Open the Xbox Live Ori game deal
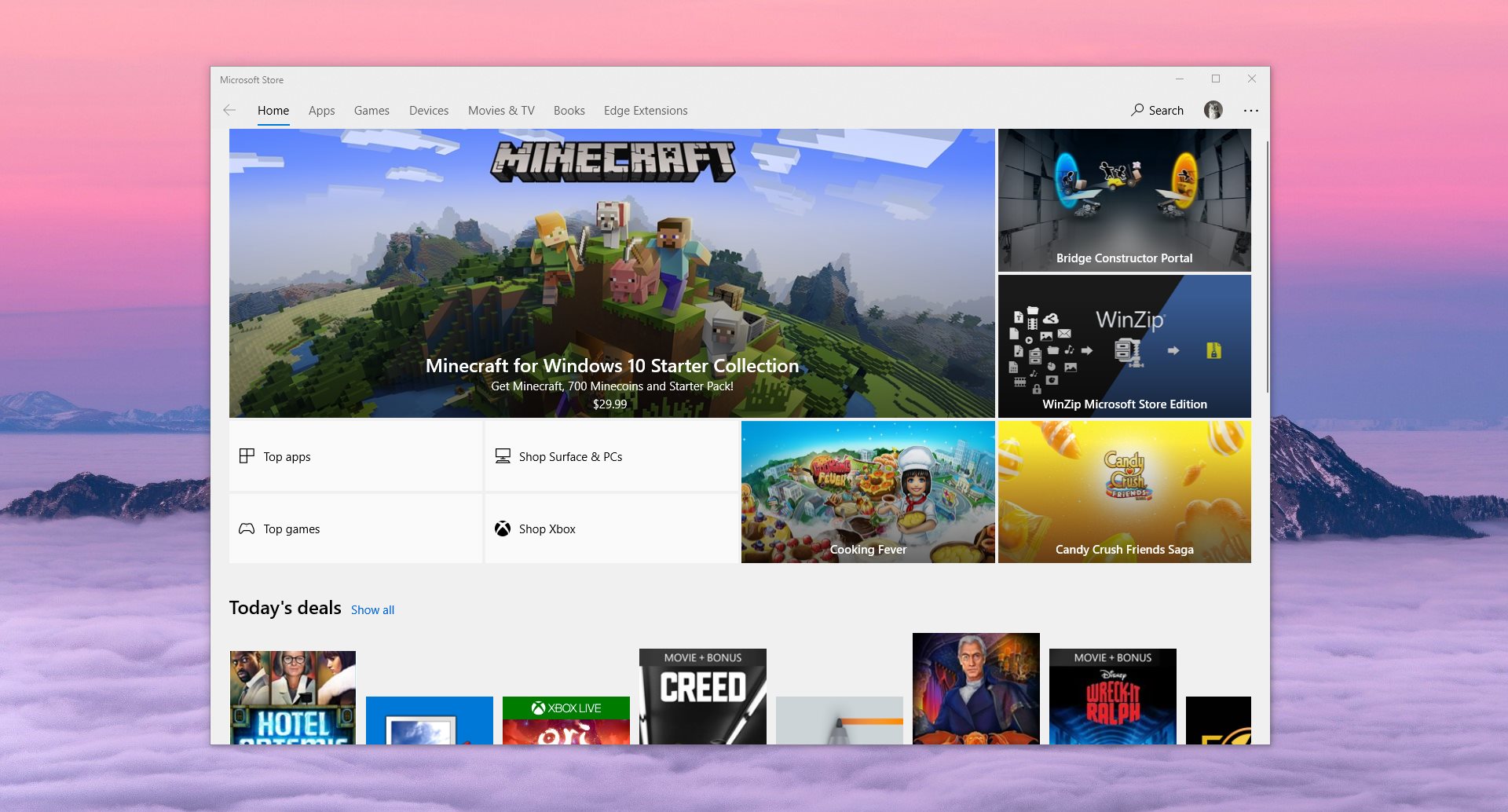This screenshot has height=812, width=1508. [x=566, y=720]
